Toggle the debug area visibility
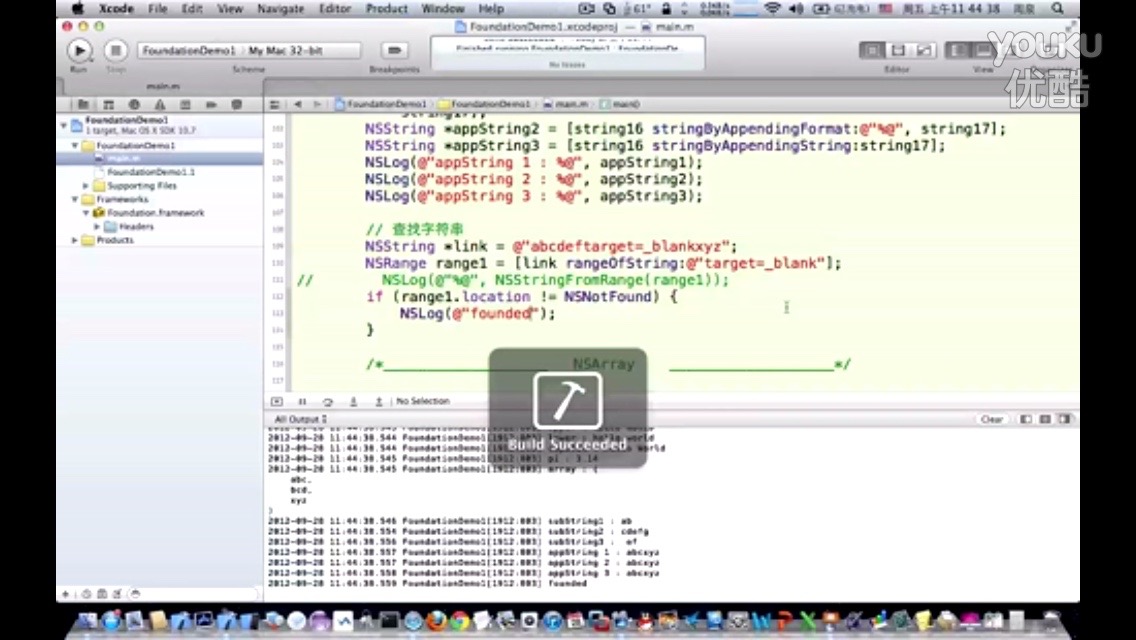 [982, 50]
